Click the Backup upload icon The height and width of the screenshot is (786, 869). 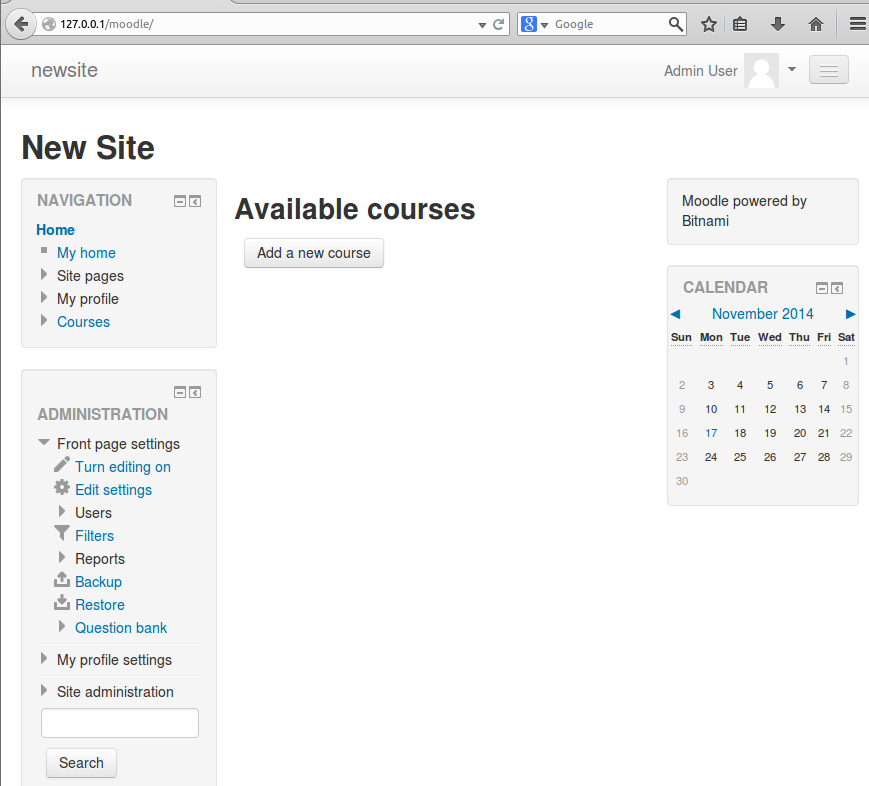coord(62,580)
